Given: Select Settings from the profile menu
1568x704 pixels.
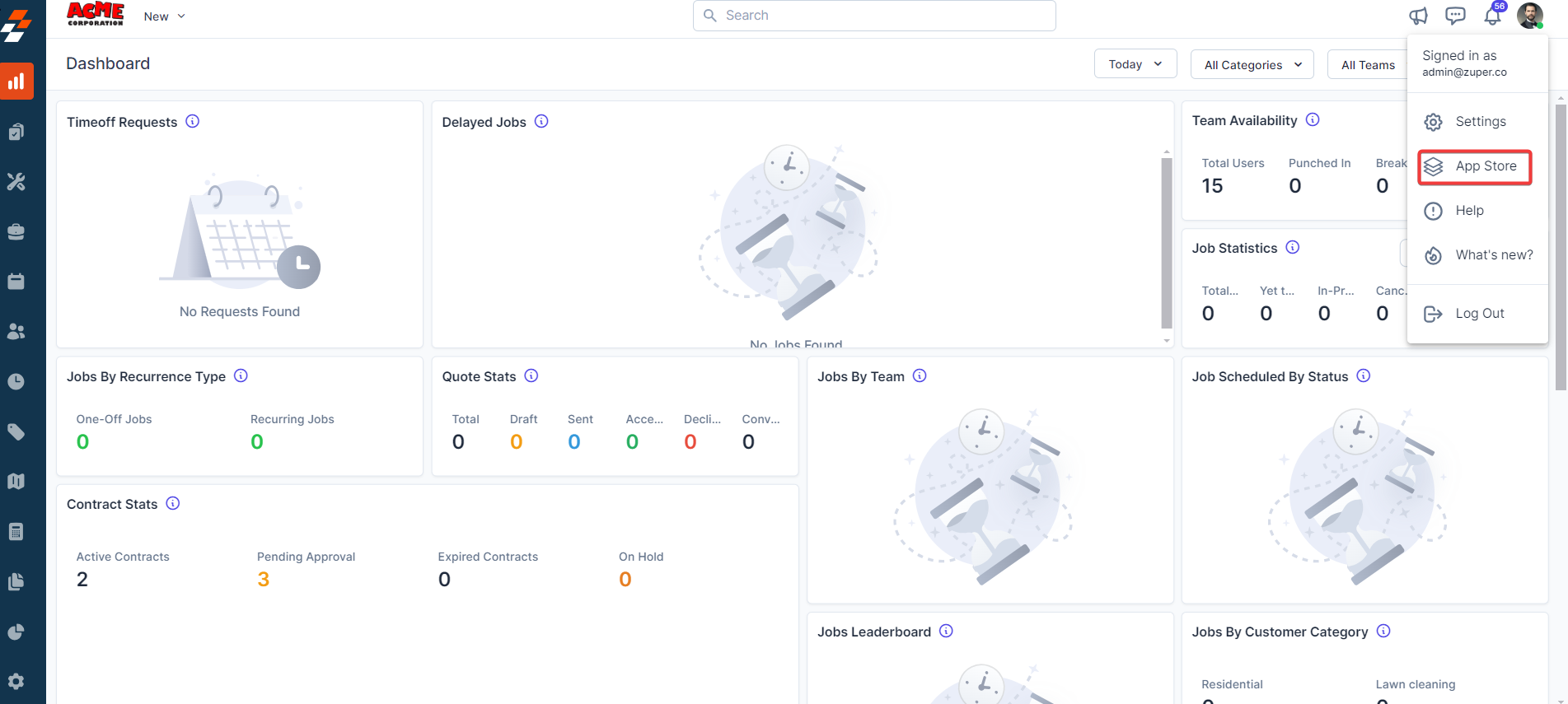Looking at the screenshot, I should (x=1477, y=122).
